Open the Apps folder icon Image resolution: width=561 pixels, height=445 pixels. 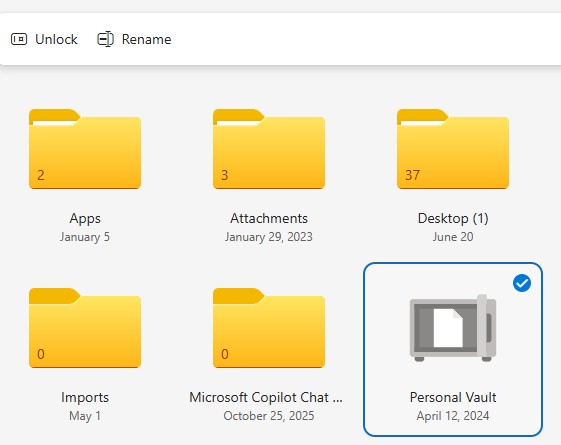click(85, 149)
